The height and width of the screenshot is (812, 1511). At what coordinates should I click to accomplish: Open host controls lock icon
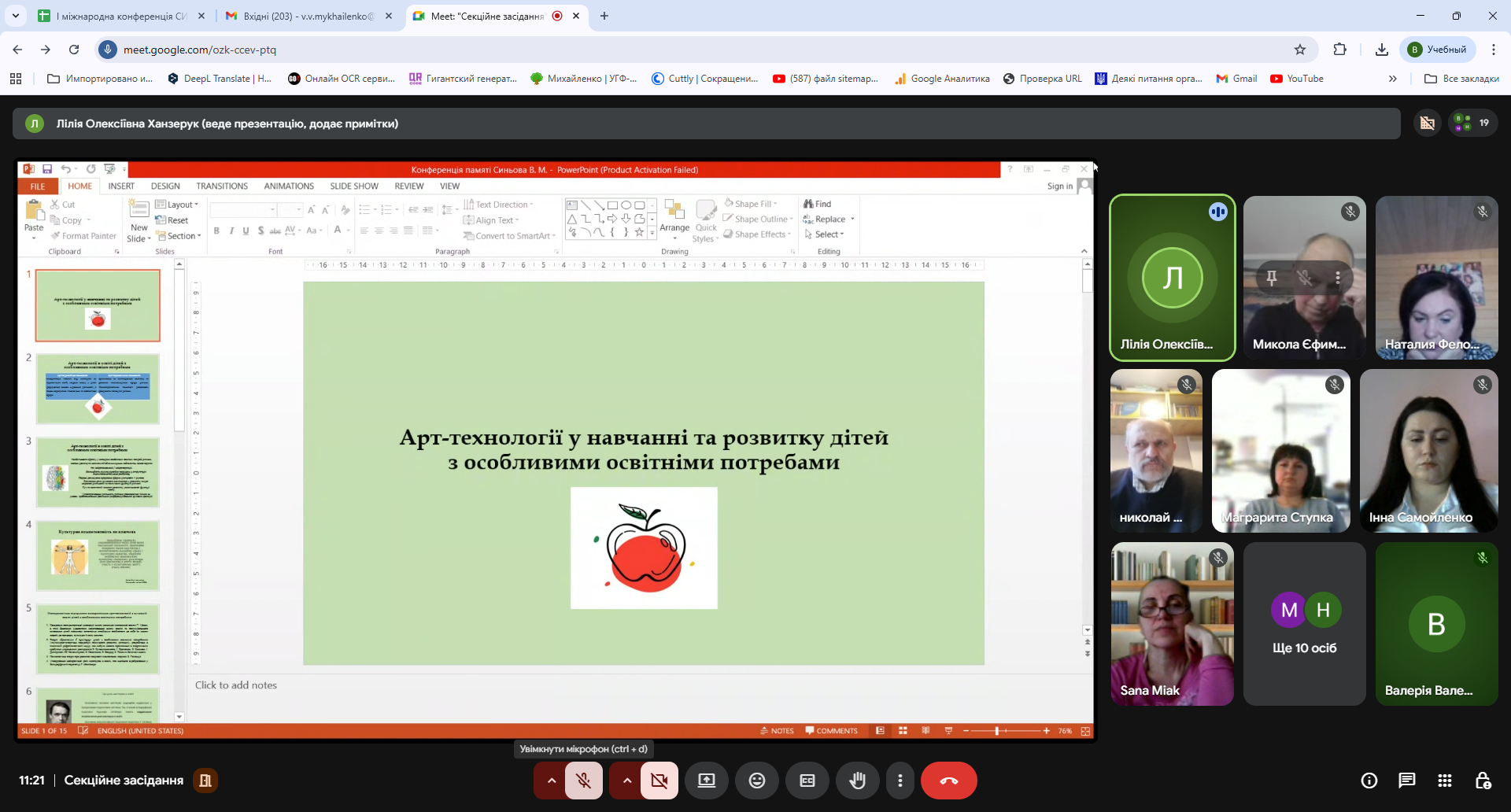[x=1483, y=781]
